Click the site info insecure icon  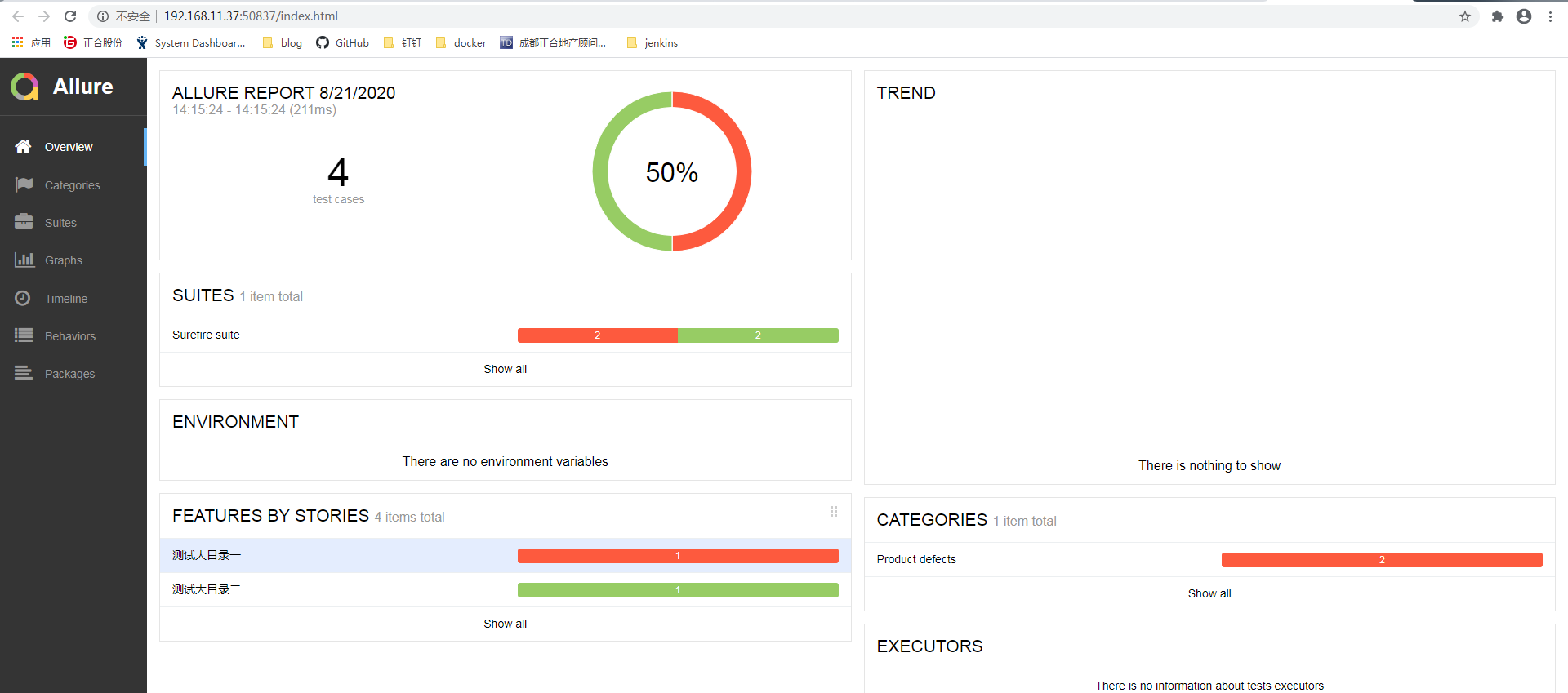click(x=103, y=16)
